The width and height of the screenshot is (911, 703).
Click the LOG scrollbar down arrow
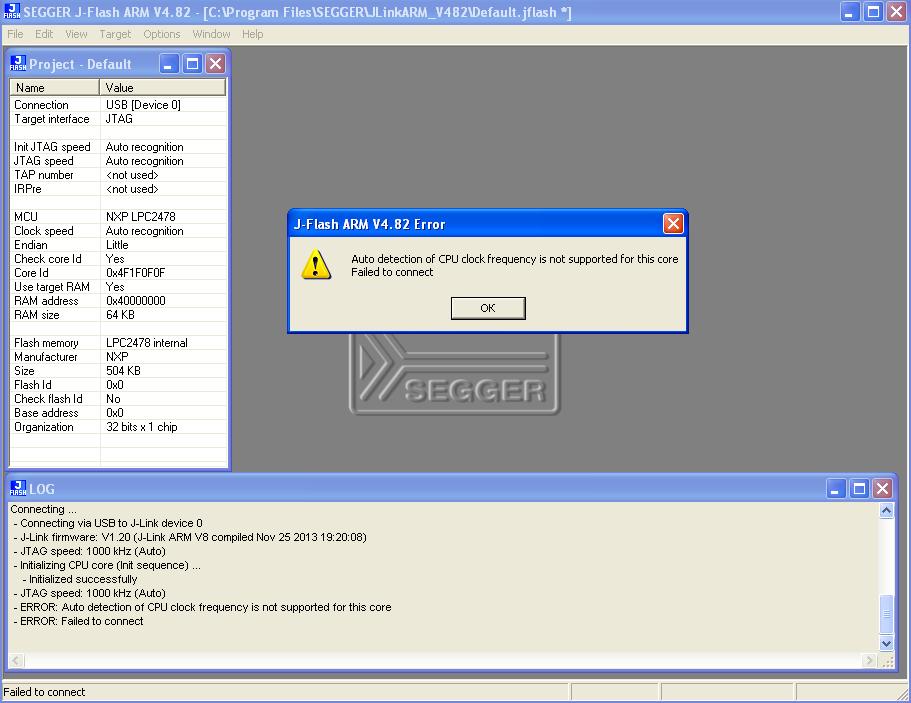point(887,643)
